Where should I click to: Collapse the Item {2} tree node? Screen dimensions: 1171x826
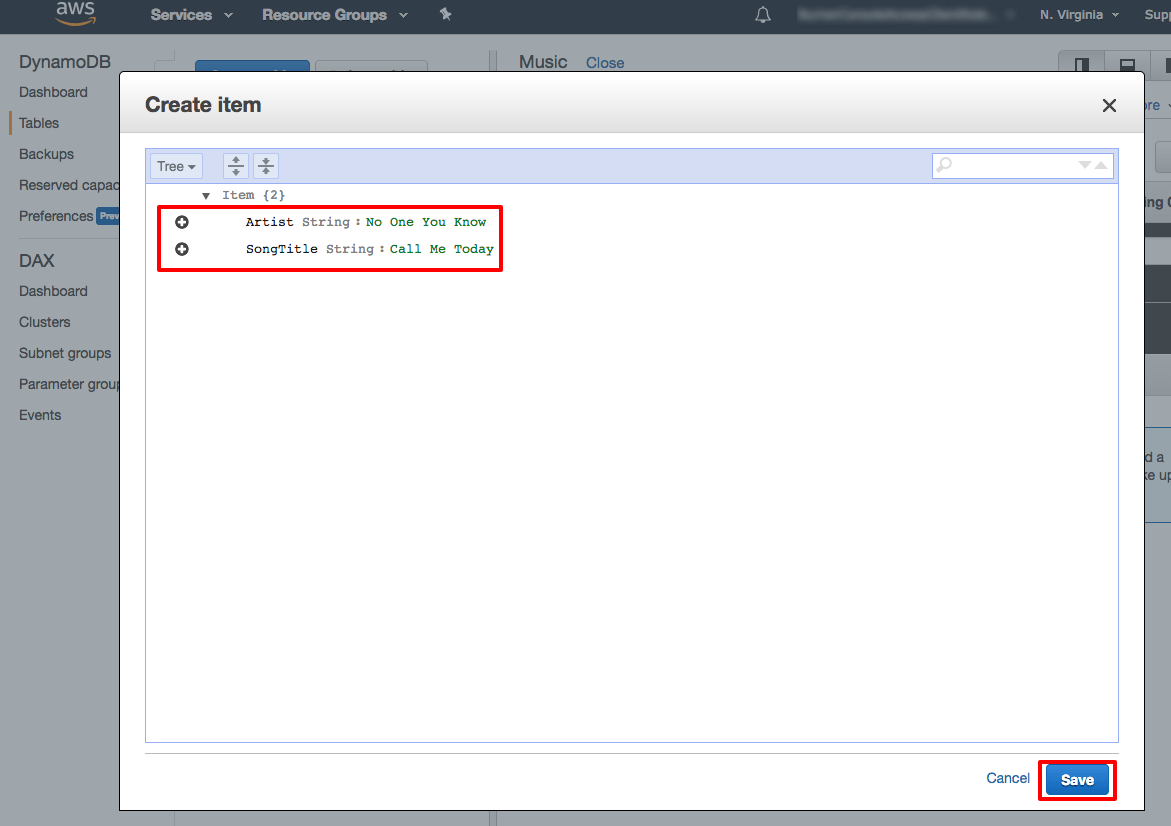[206, 195]
